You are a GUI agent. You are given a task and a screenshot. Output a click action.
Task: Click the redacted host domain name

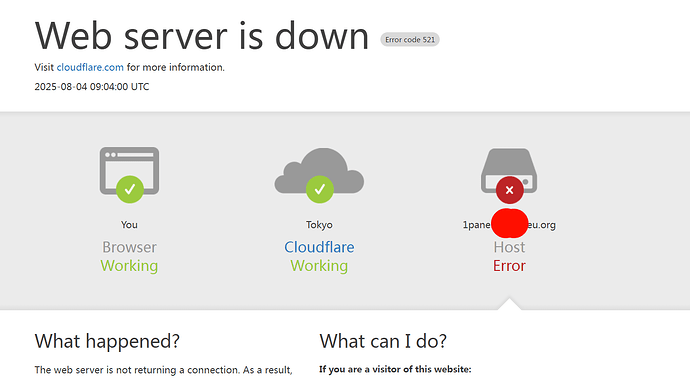coord(509,225)
